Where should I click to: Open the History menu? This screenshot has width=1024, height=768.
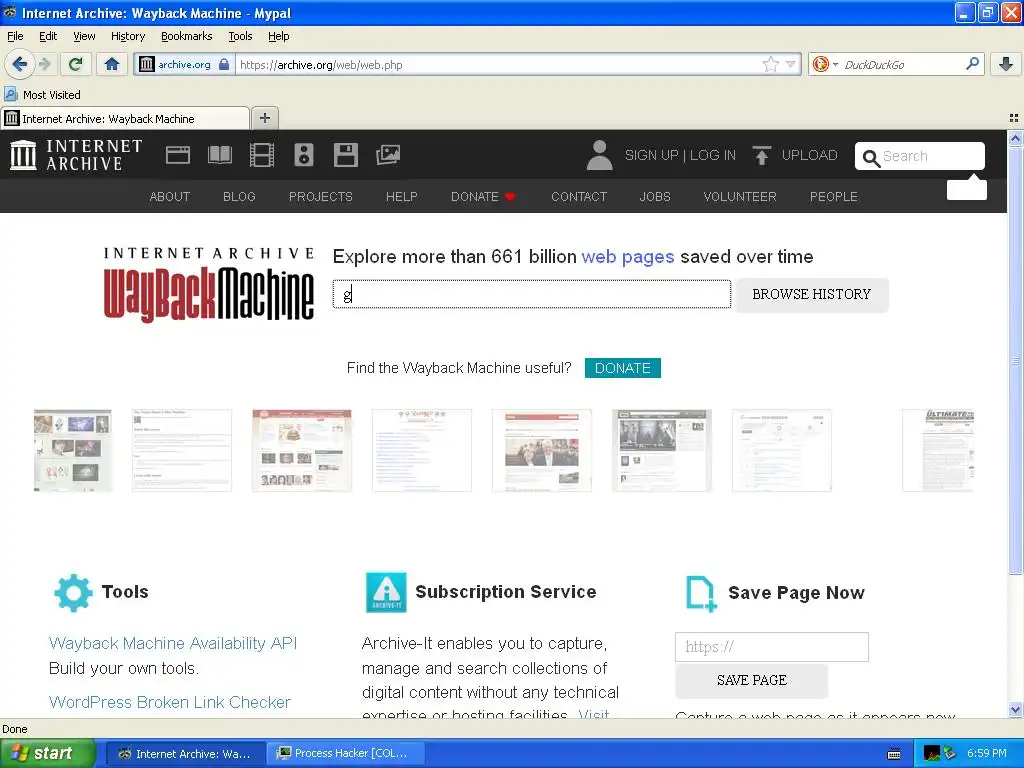coord(128,36)
